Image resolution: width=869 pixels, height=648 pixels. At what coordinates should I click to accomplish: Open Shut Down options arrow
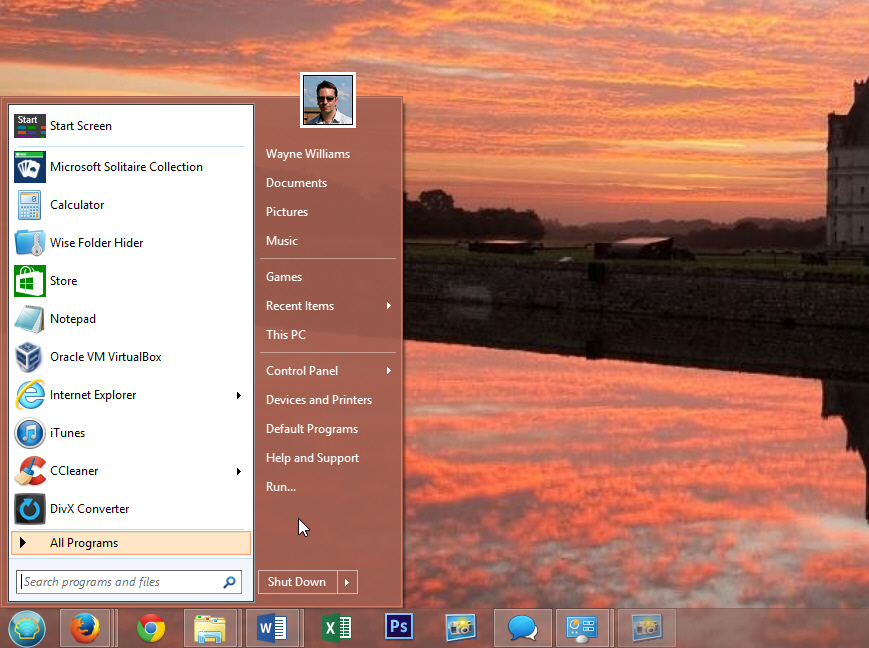pyautogui.click(x=347, y=582)
